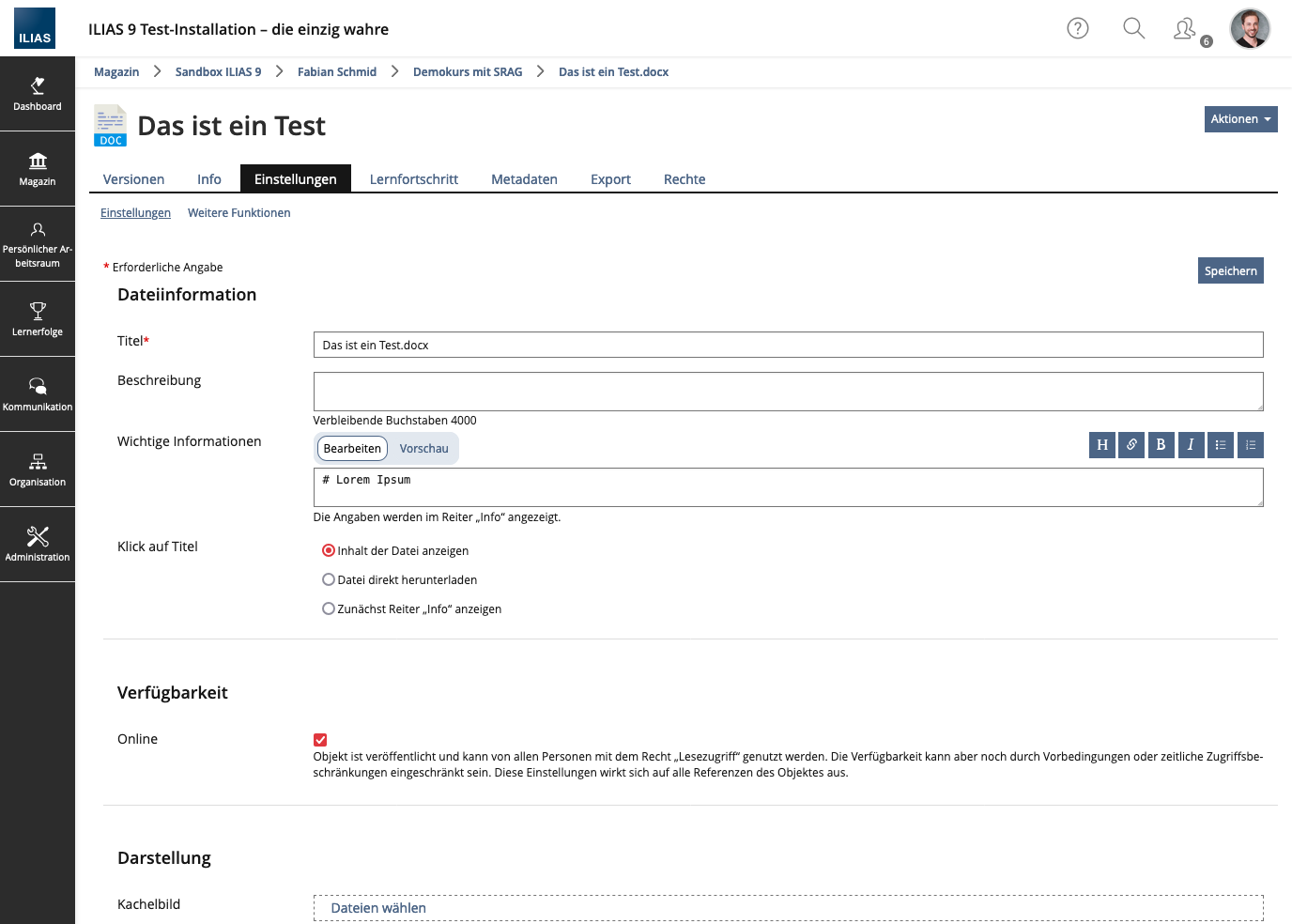Click into the Titel input field
Viewport: 1292px width, 924px height.
click(788, 345)
